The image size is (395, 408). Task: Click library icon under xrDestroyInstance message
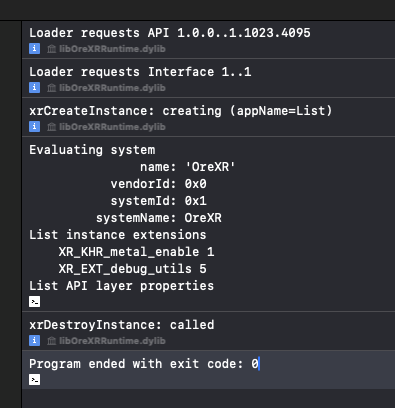[x=51, y=341]
